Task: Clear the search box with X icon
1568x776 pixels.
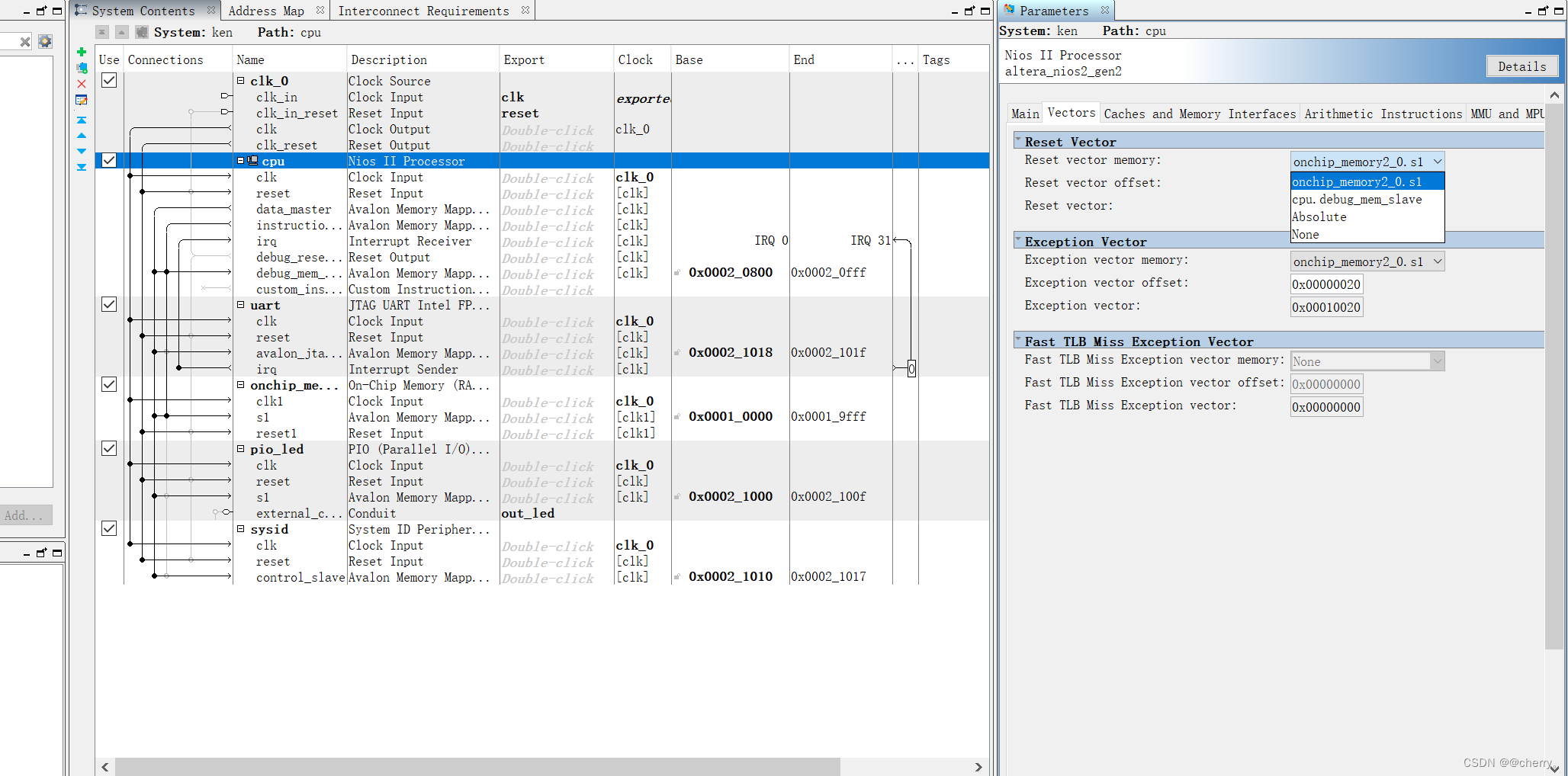Action: tap(25, 42)
